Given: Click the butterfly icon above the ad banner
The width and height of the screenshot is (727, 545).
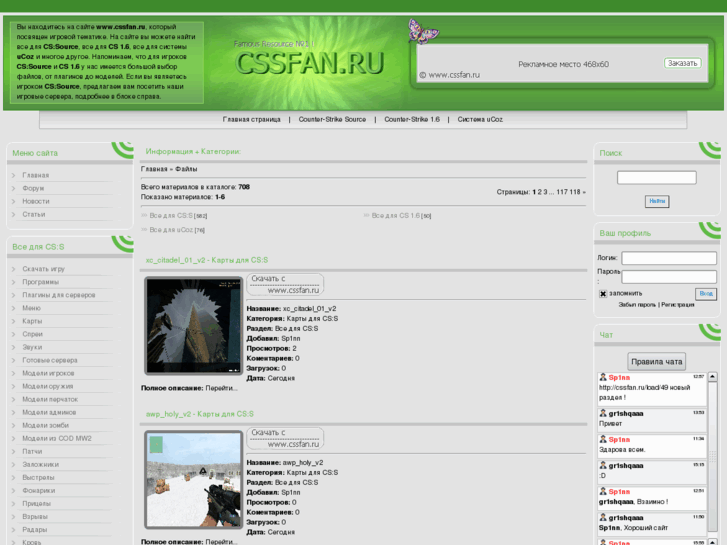Looking at the screenshot, I should tap(423, 31).
